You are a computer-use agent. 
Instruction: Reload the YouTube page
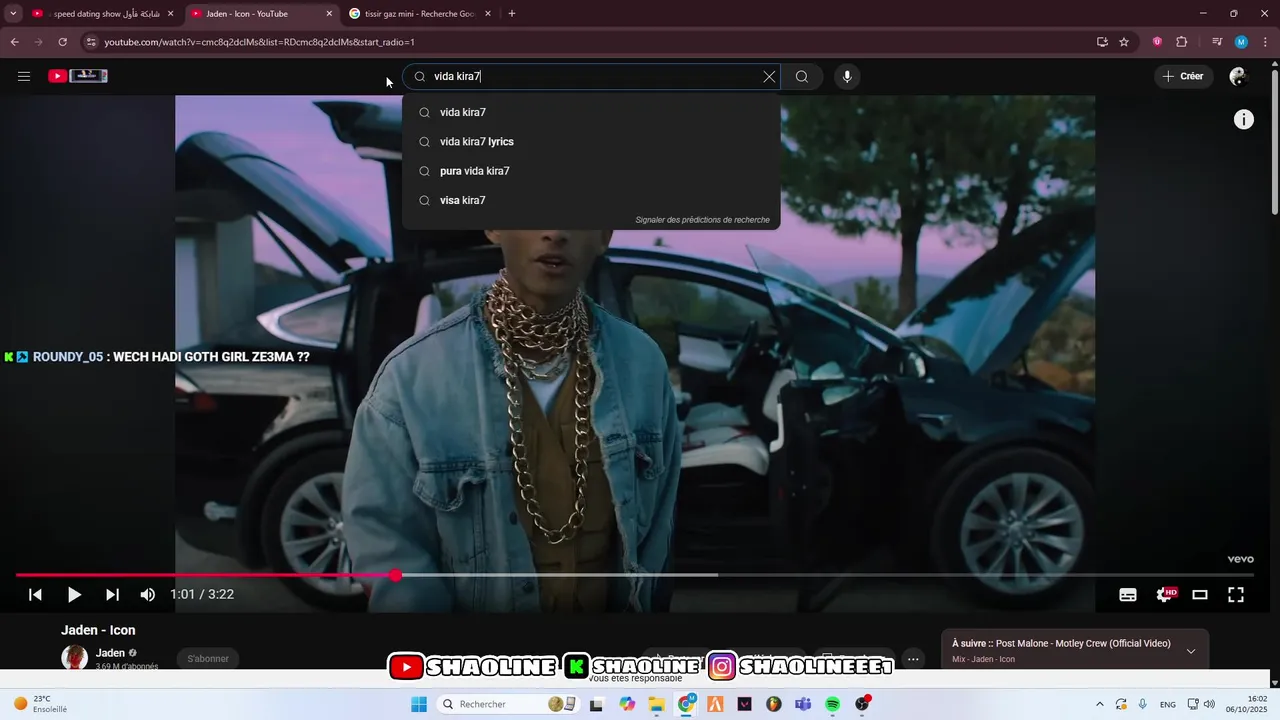click(62, 42)
